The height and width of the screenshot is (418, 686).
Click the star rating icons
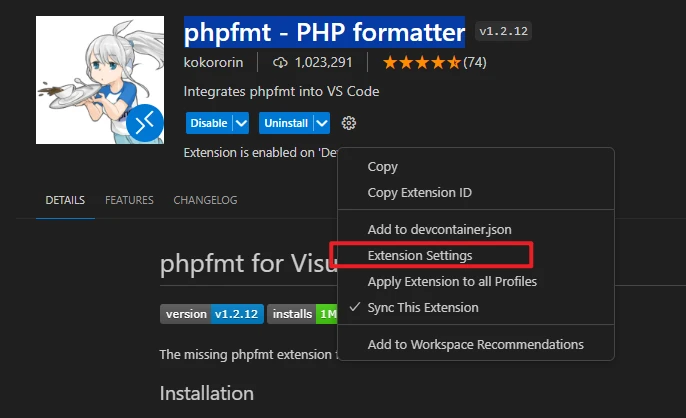point(421,62)
